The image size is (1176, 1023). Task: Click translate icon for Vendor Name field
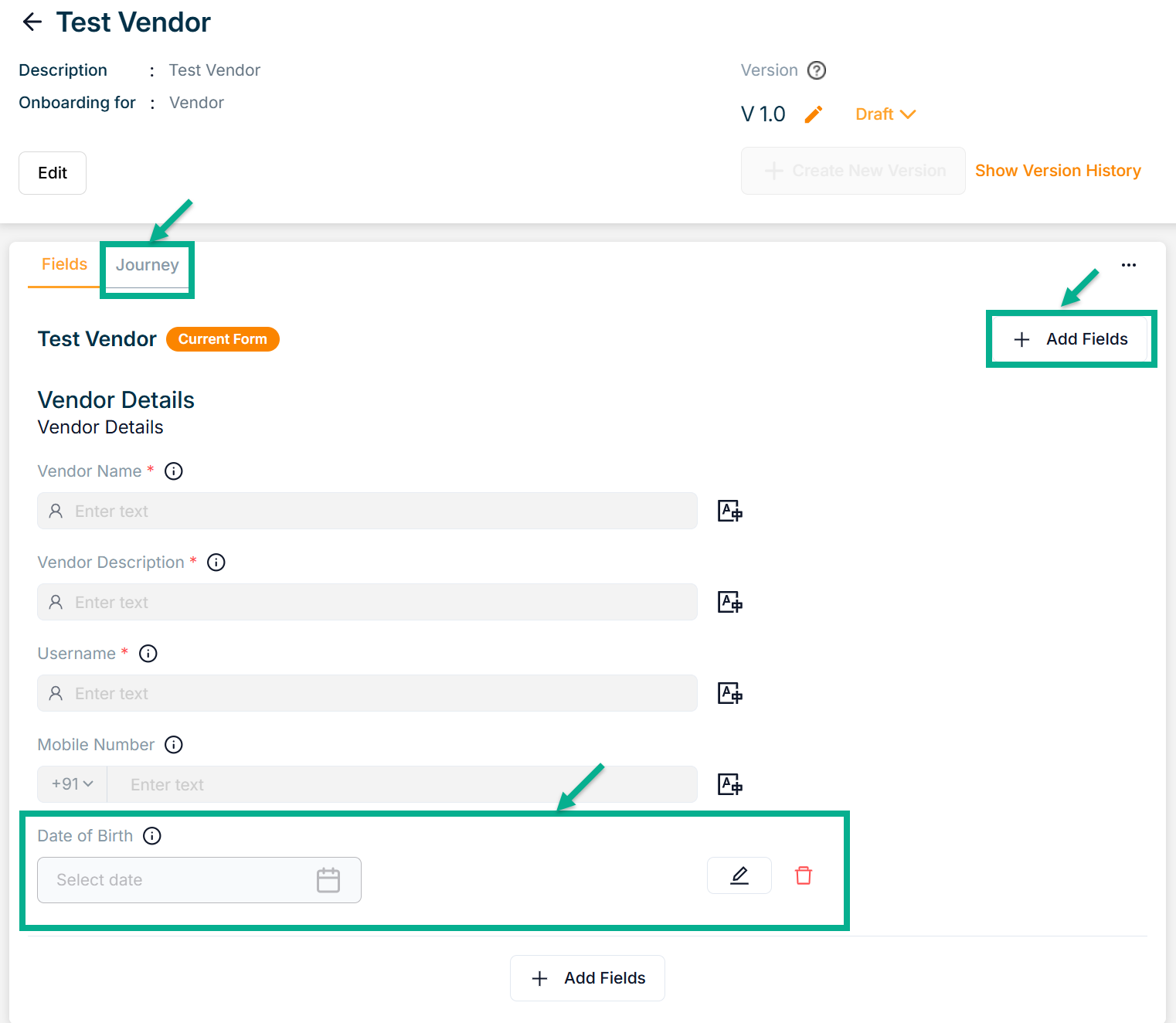729,511
